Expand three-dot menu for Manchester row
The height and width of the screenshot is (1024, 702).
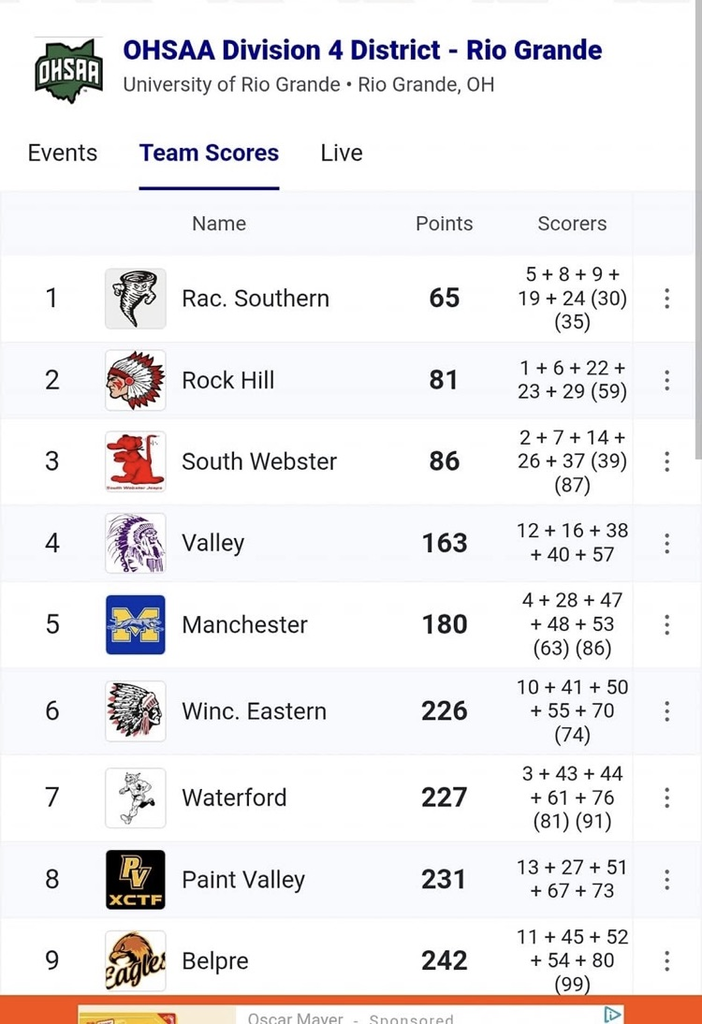click(x=667, y=625)
